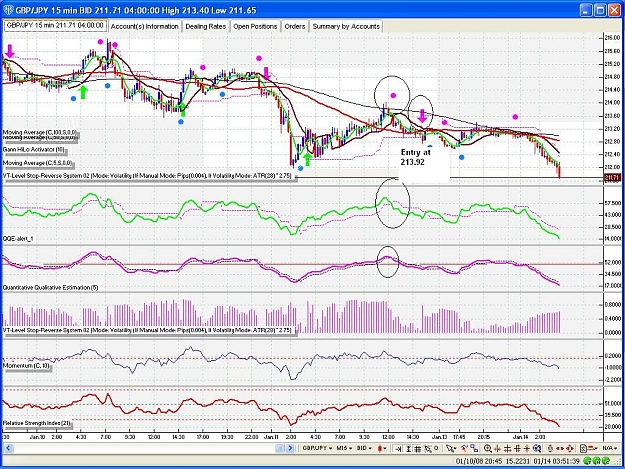
Task: Click the dark hash grid zoom icon
Action: [x=517, y=449]
